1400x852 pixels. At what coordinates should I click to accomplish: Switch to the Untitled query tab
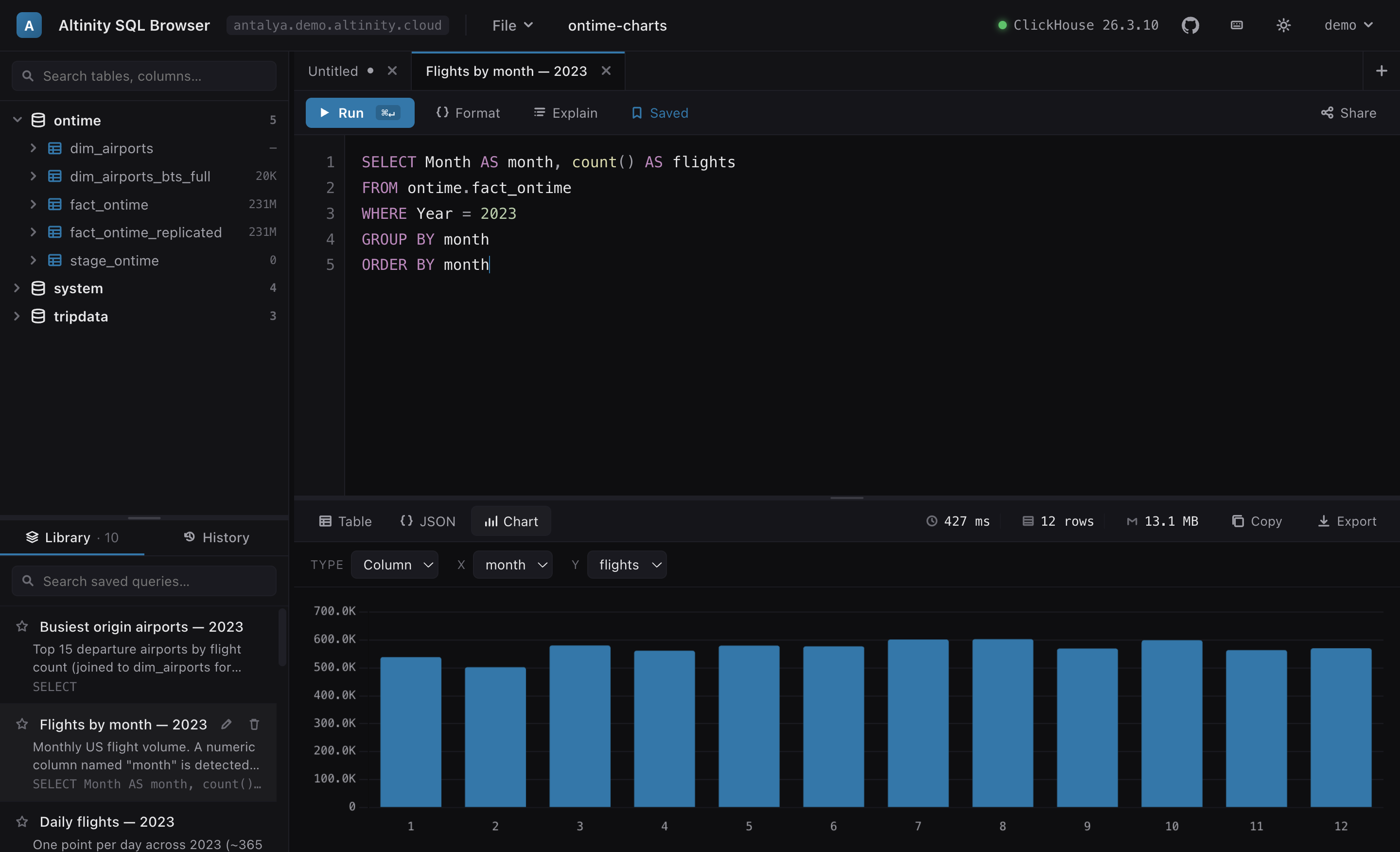(x=333, y=71)
